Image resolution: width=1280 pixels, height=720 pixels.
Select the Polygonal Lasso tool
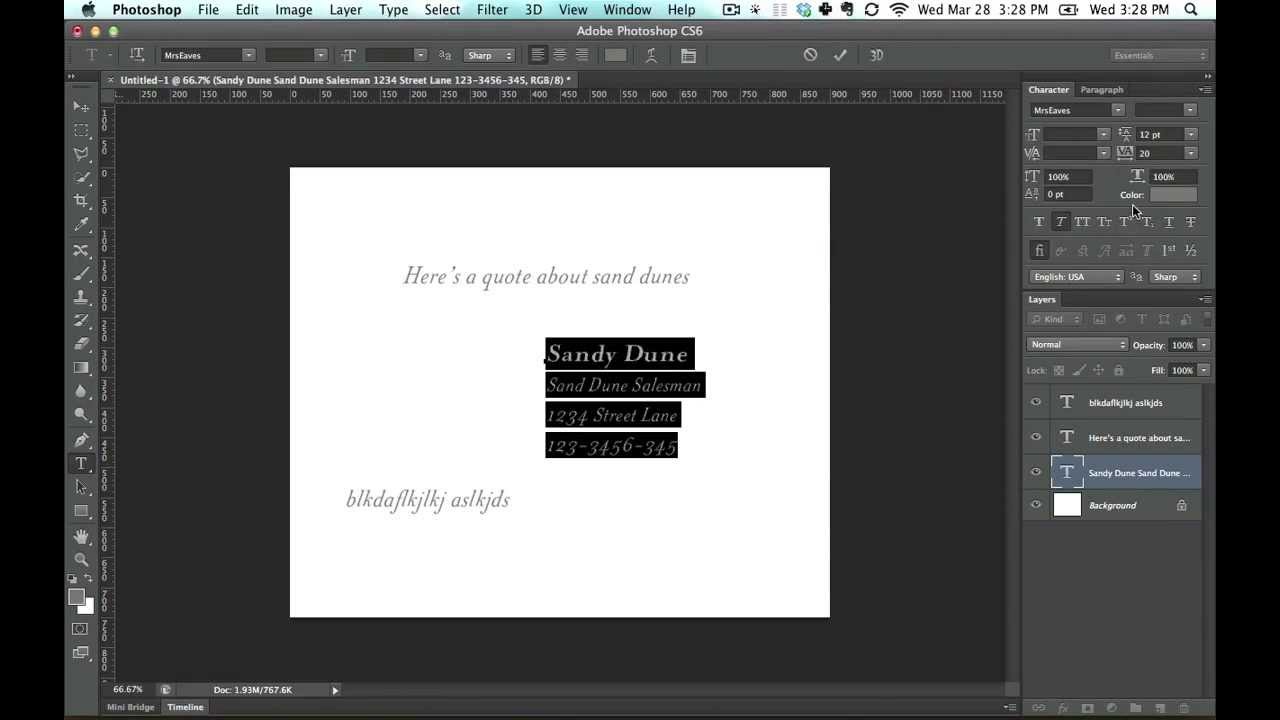click(x=81, y=154)
